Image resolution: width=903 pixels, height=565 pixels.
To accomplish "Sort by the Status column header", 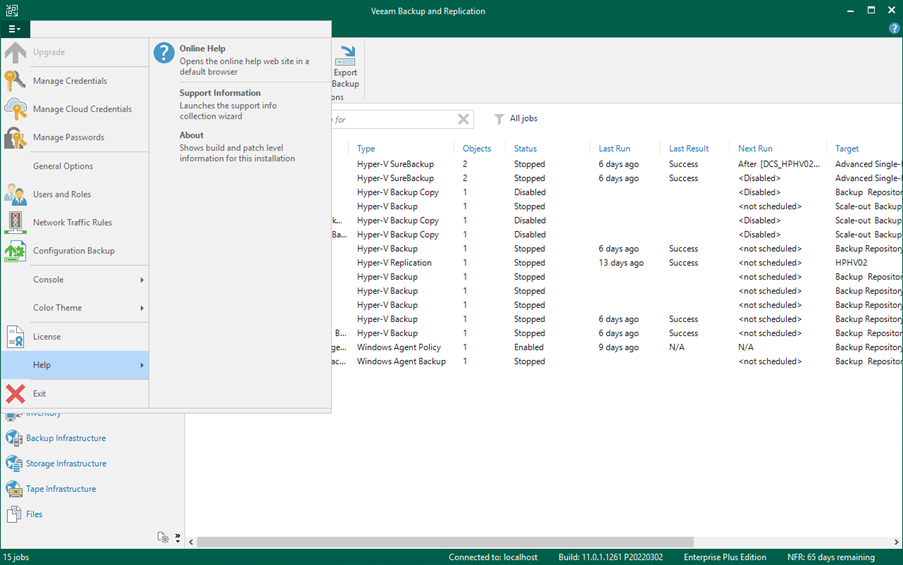I will pyautogui.click(x=525, y=149).
